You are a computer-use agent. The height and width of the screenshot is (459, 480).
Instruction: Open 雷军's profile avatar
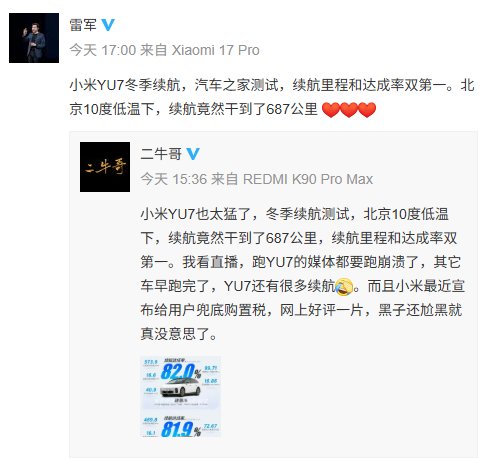34,38
